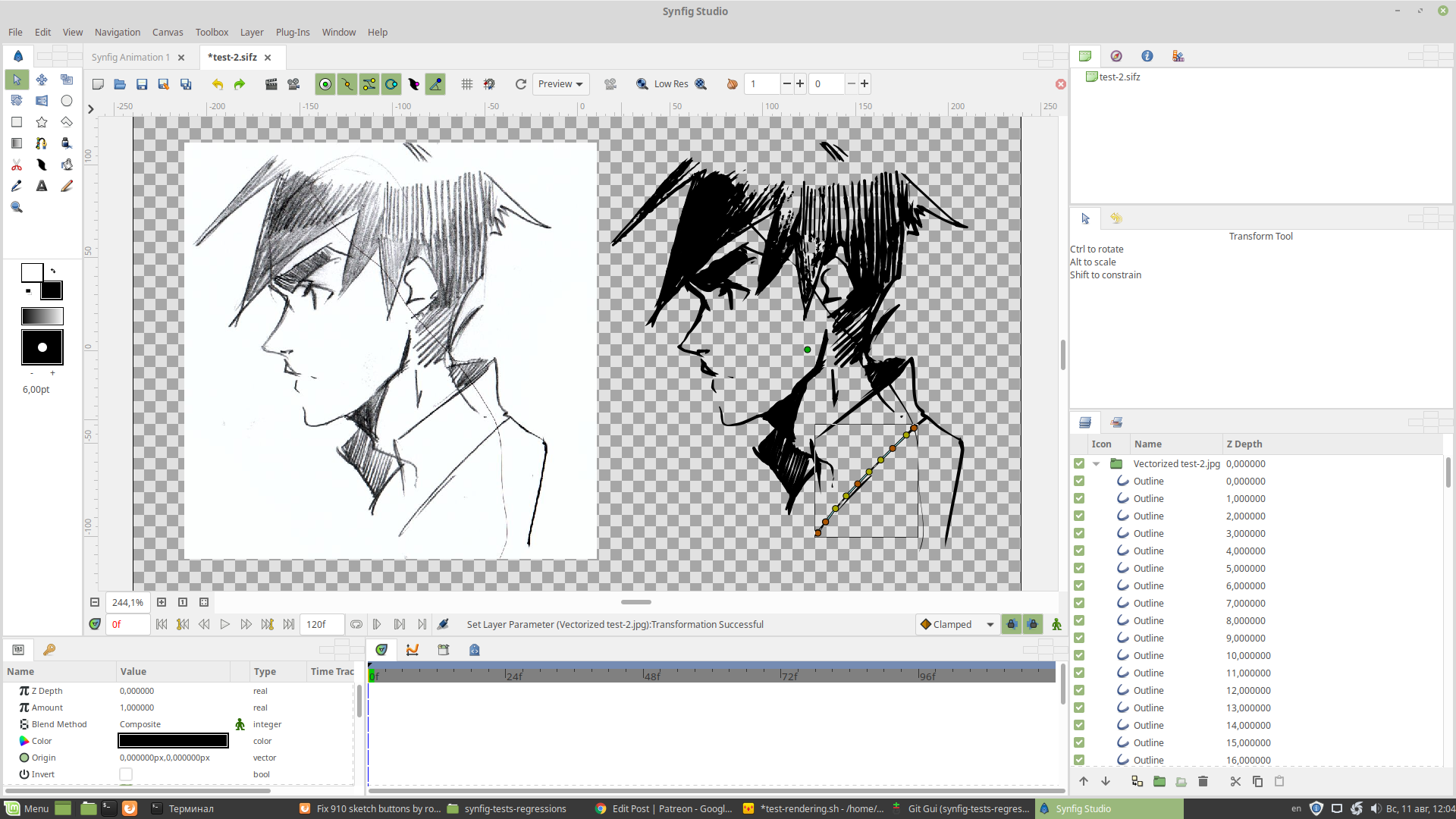Toggle visibility of Outline Z Depth 3.000000
Image resolution: width=1456 pixels, height=819 pixels.
coord(1079,533)
